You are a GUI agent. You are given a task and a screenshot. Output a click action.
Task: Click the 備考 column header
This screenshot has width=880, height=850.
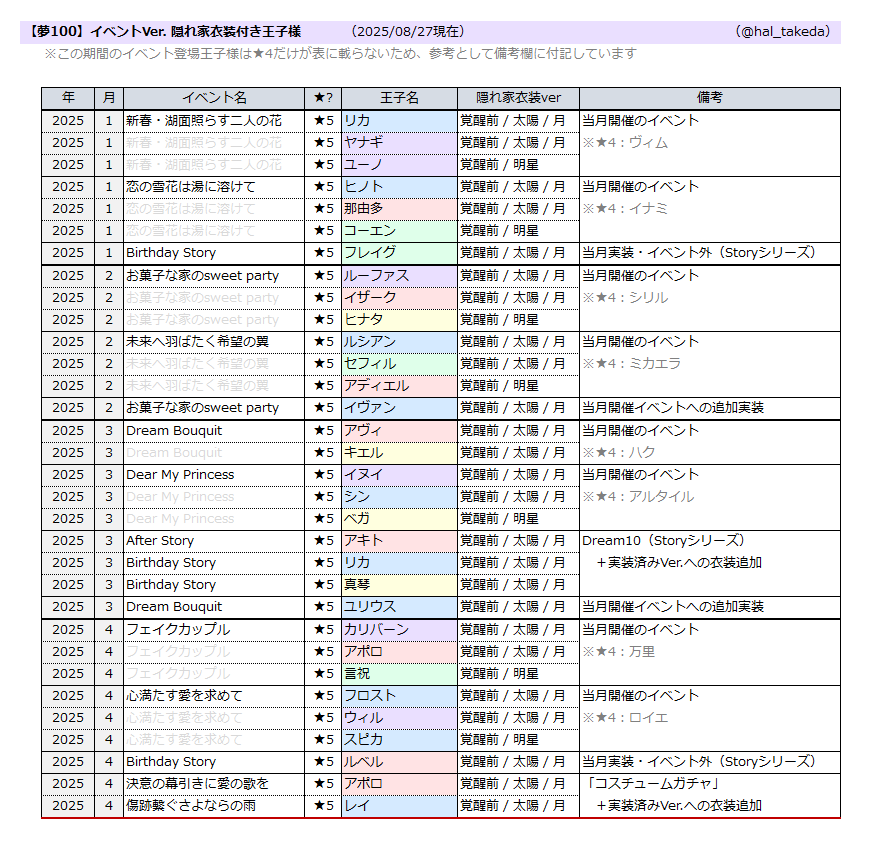(x=709, y=98)
